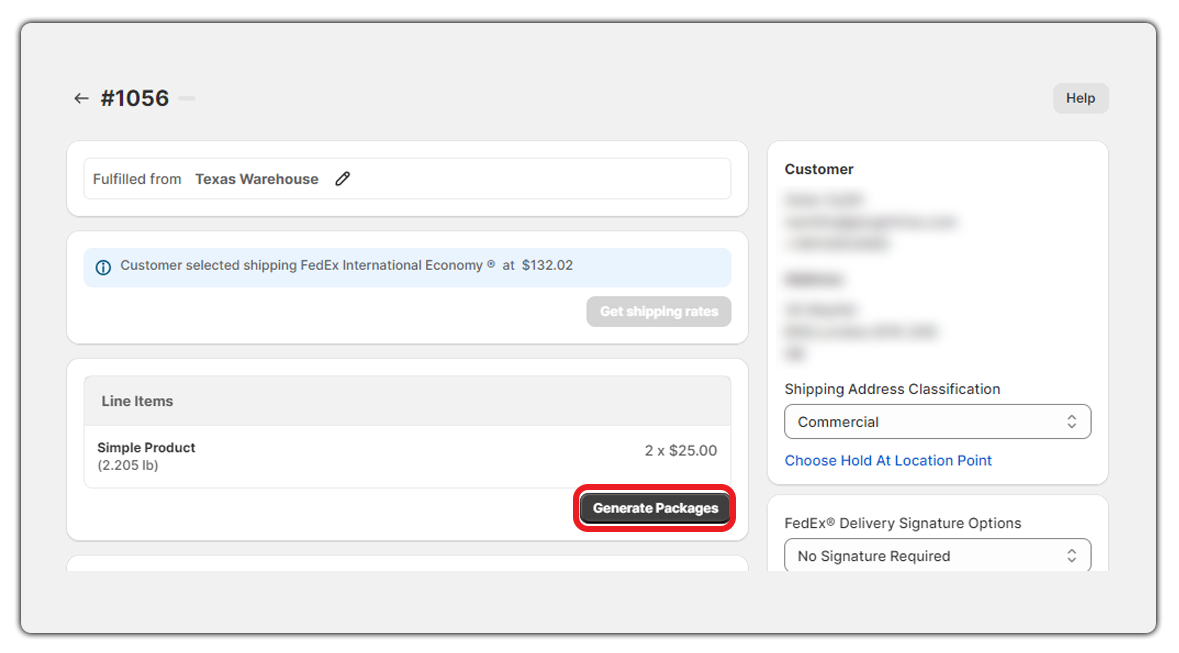1179x653 pixels.
Task: Open Shipping Address Classification dropdown
Action: click(x=937, y=422)
